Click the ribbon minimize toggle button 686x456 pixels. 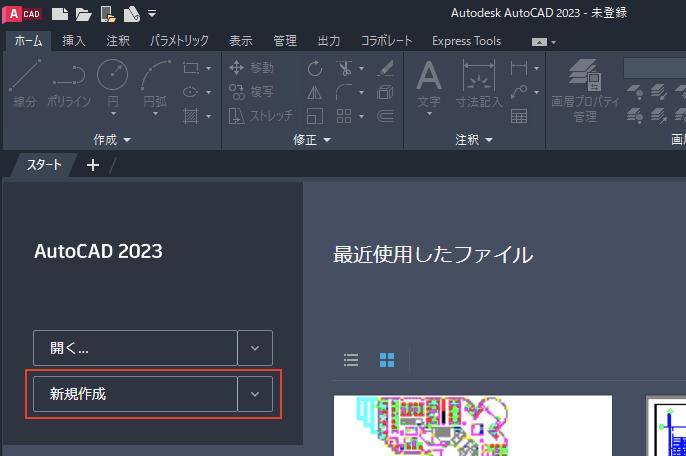tap(539, 42)
